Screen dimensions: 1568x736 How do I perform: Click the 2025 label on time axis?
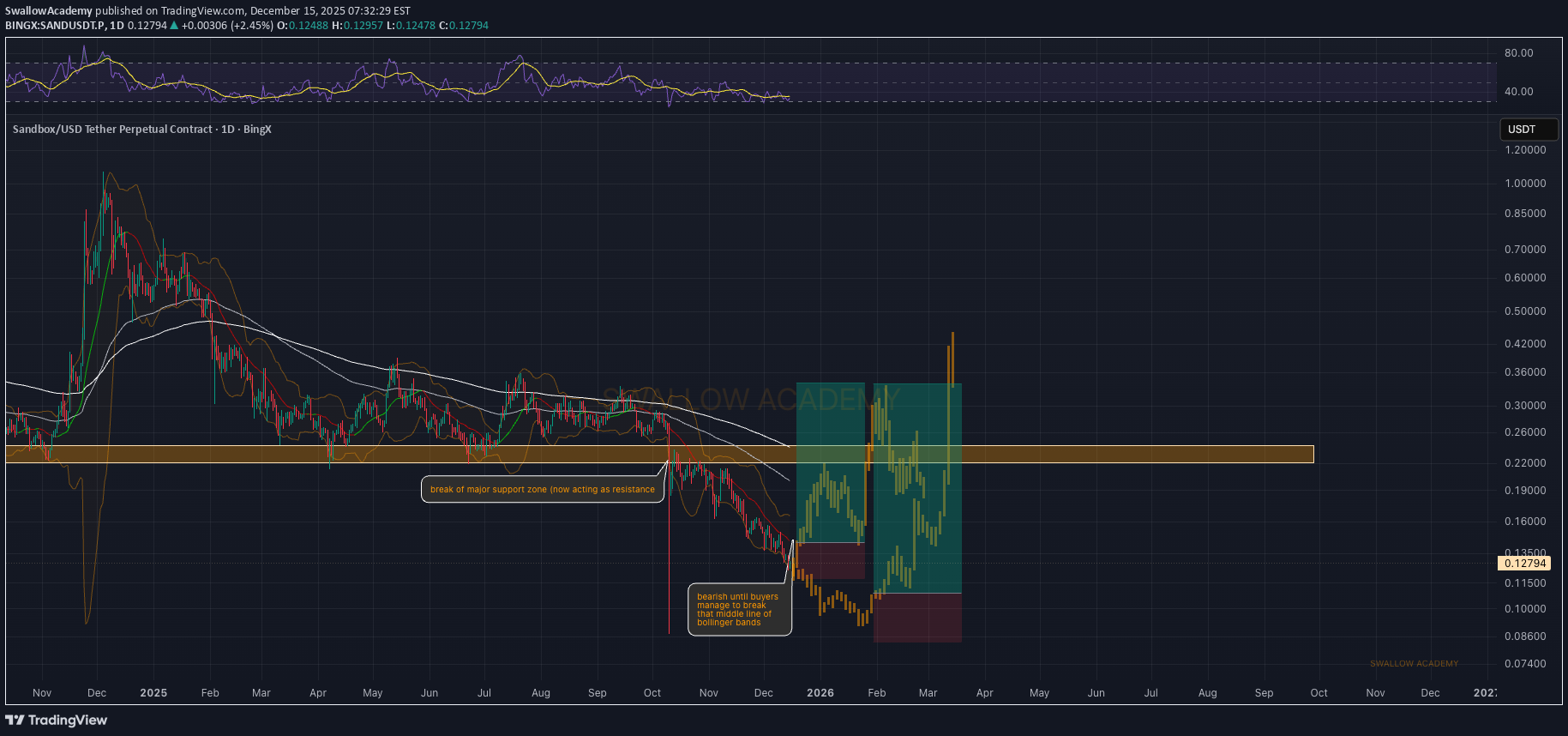[x=153, y=693]
